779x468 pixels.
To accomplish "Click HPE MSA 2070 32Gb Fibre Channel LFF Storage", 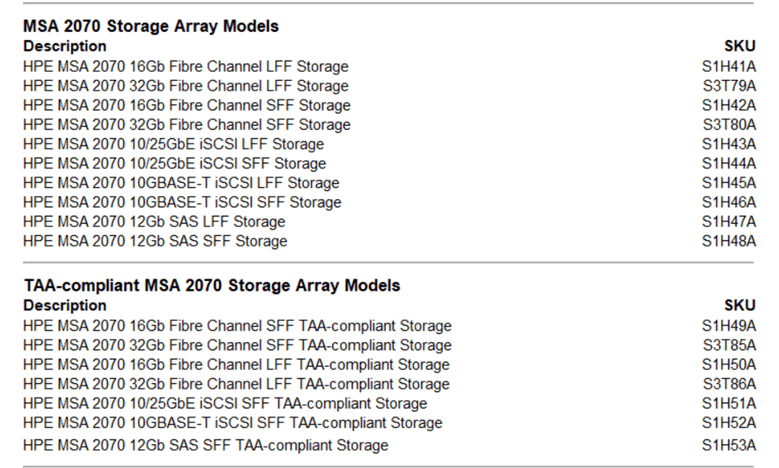I will point(186,86).
